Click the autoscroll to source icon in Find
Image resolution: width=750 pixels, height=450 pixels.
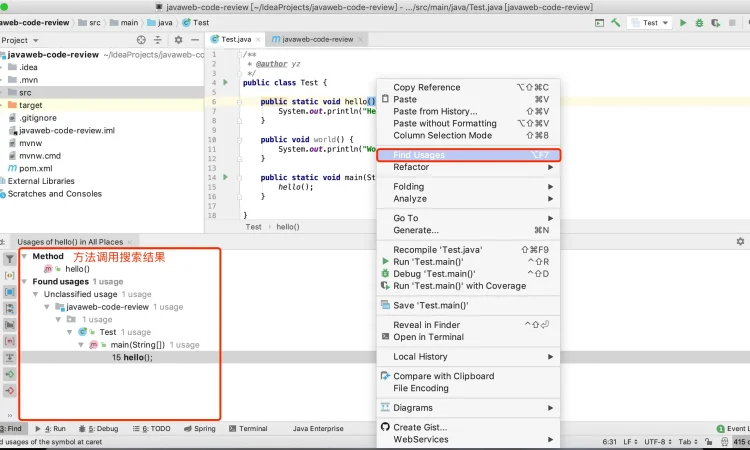coord(10,358)
